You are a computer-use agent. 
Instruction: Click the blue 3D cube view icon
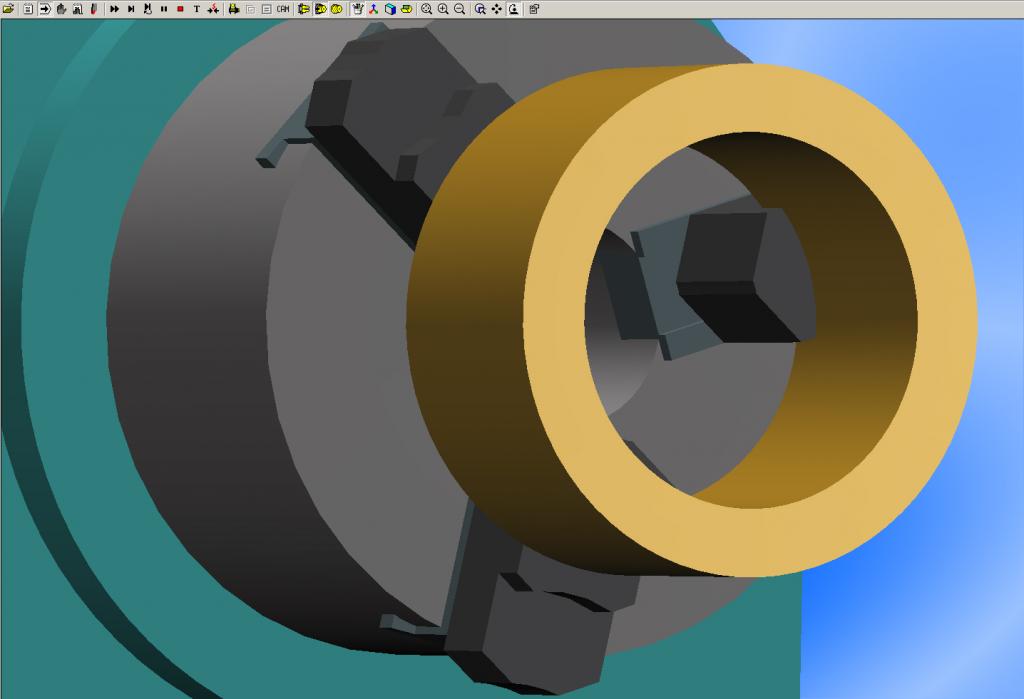click(390, 9)
